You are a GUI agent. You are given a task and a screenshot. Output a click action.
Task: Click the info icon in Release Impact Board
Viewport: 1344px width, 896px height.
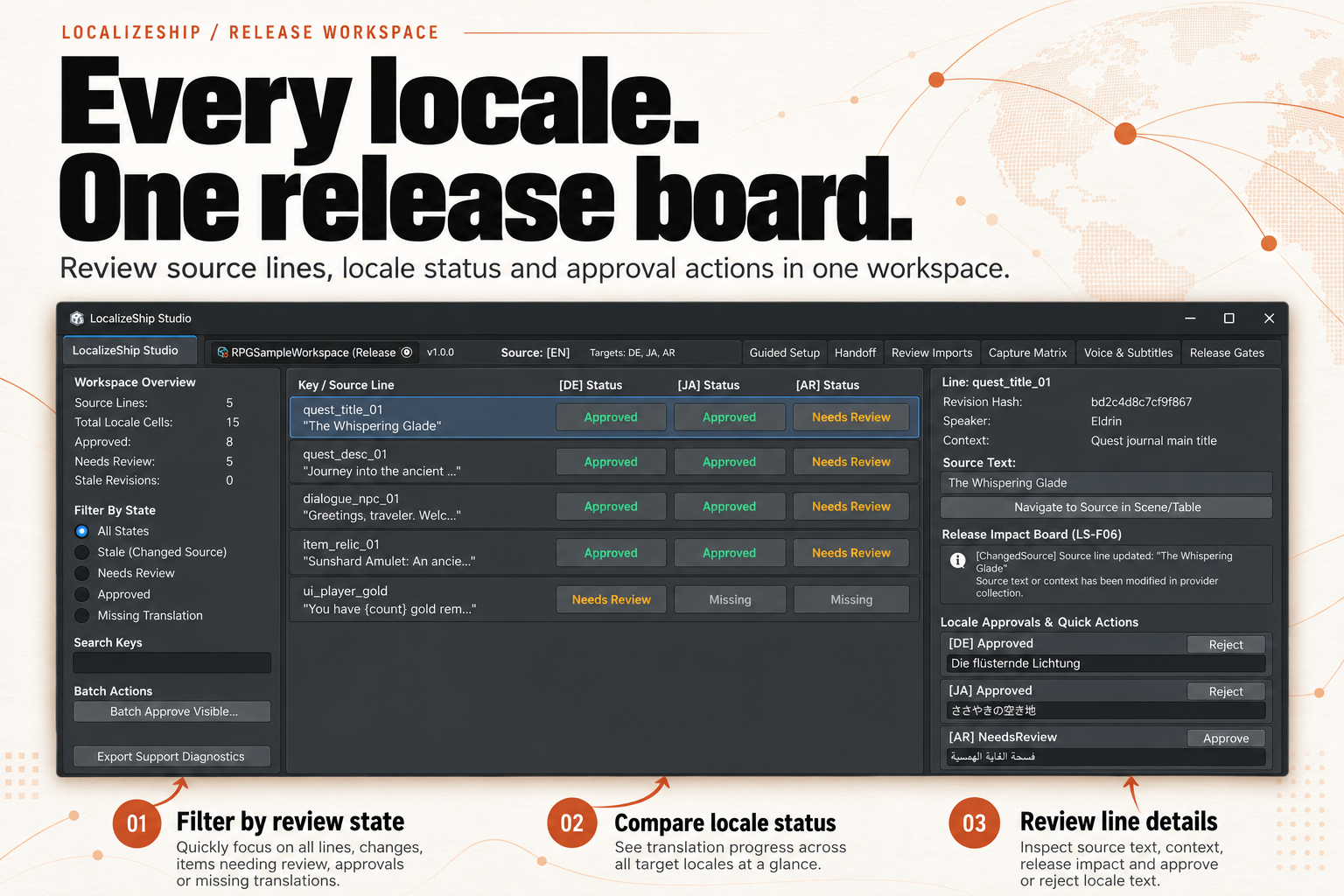click(x=958, y=560)
